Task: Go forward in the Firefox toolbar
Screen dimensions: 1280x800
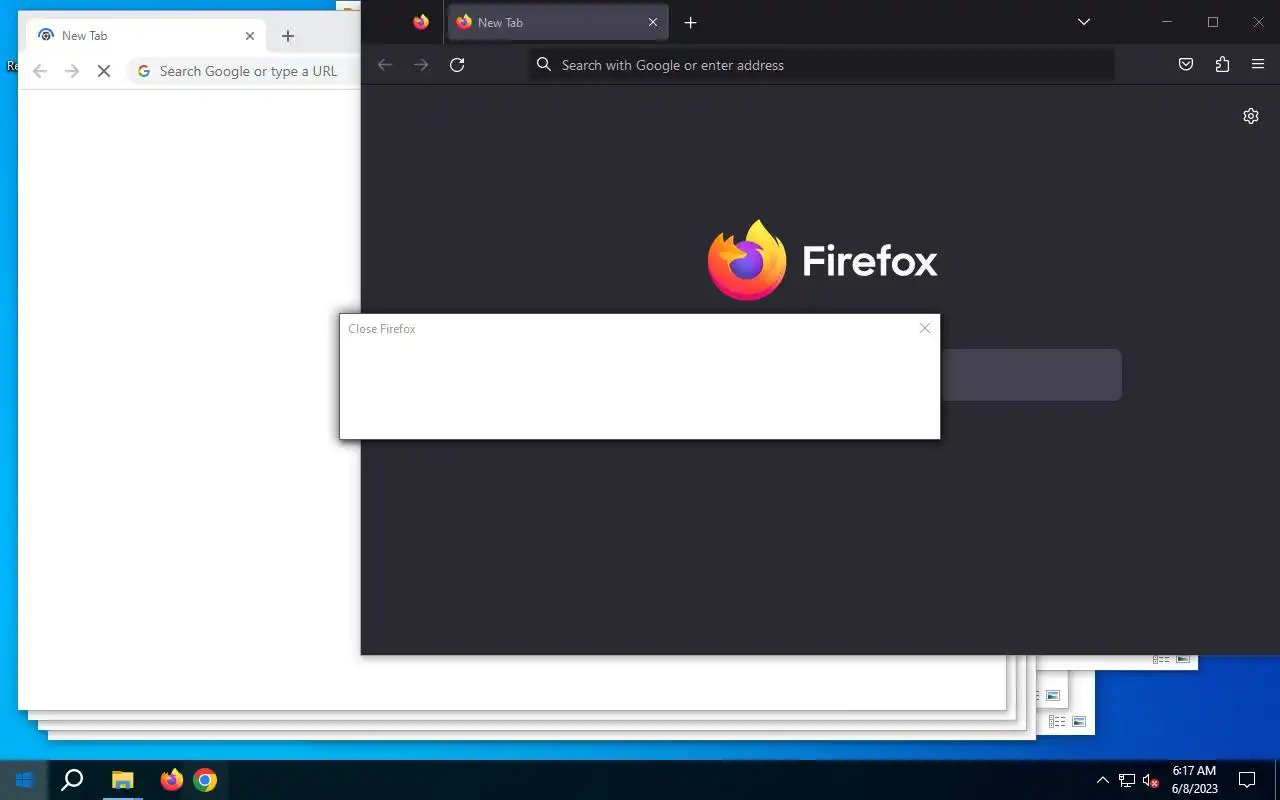Action: (x=421, y=65)
